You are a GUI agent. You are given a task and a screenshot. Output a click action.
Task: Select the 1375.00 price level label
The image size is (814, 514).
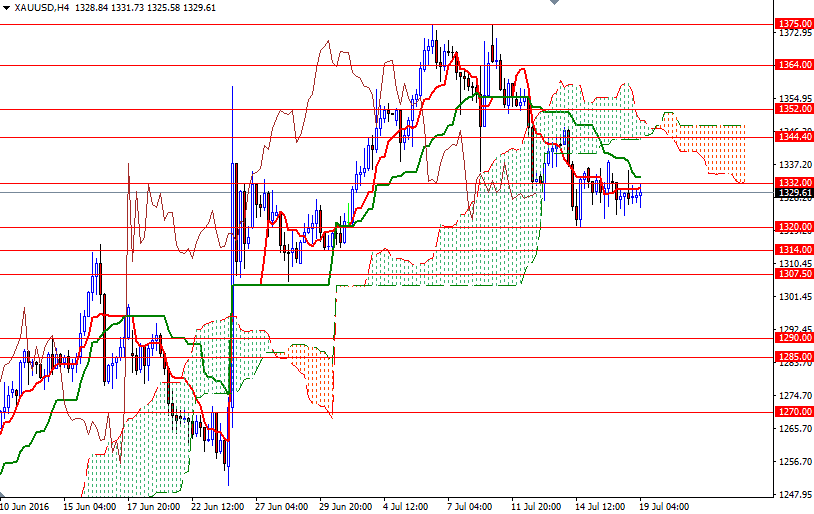pos(794,23)
